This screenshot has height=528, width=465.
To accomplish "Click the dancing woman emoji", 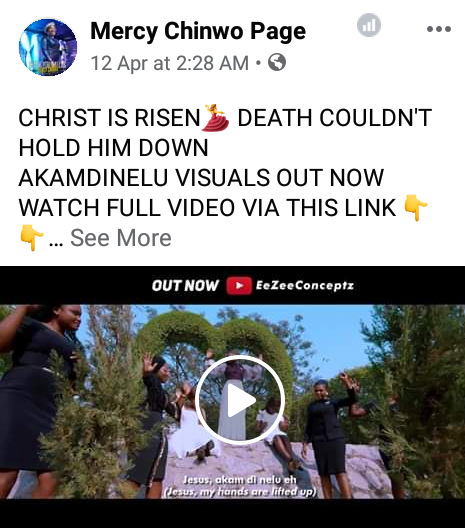I will click(x=215, y=118).
